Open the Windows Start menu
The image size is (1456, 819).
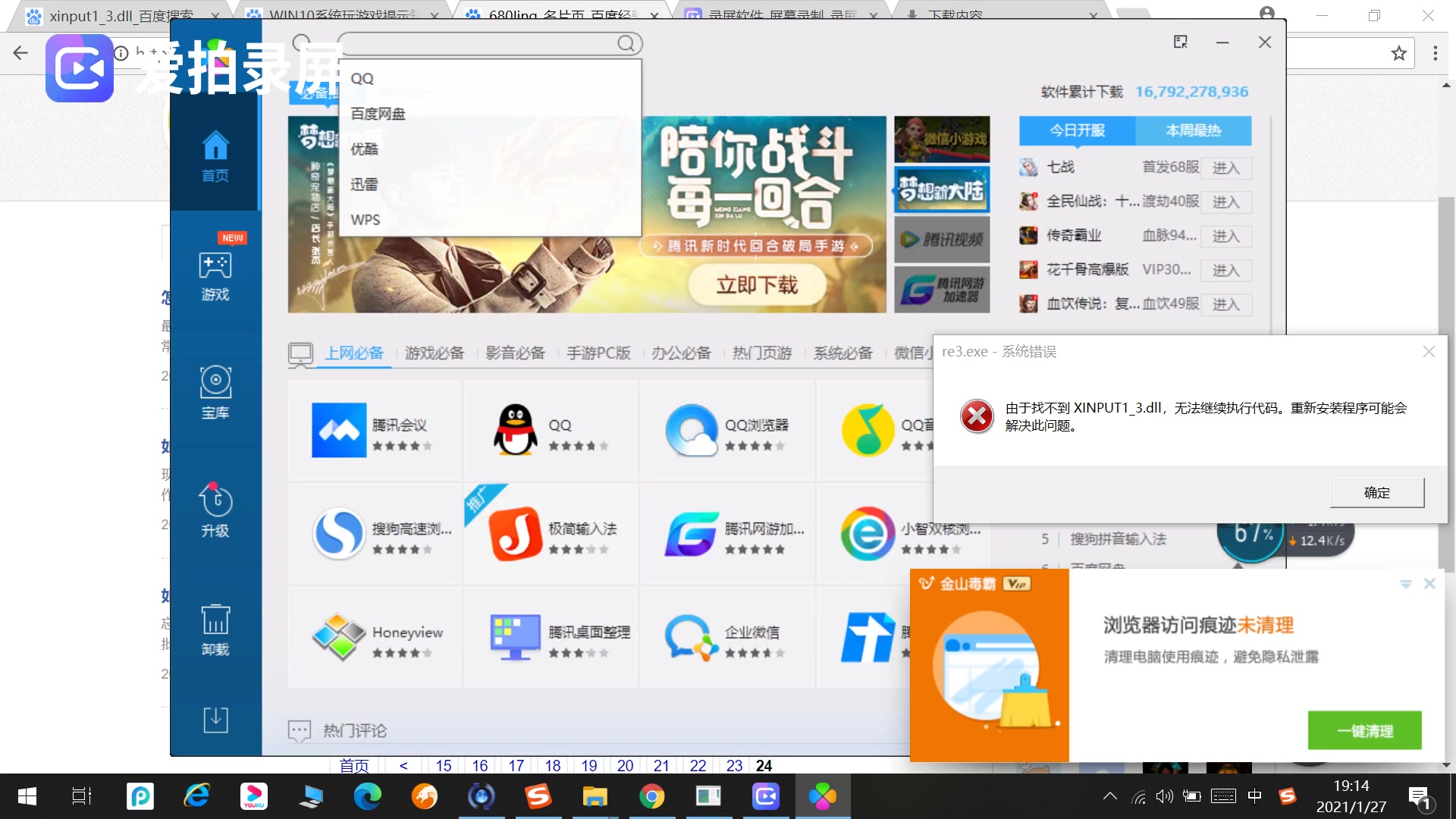(x=27, y=796)
